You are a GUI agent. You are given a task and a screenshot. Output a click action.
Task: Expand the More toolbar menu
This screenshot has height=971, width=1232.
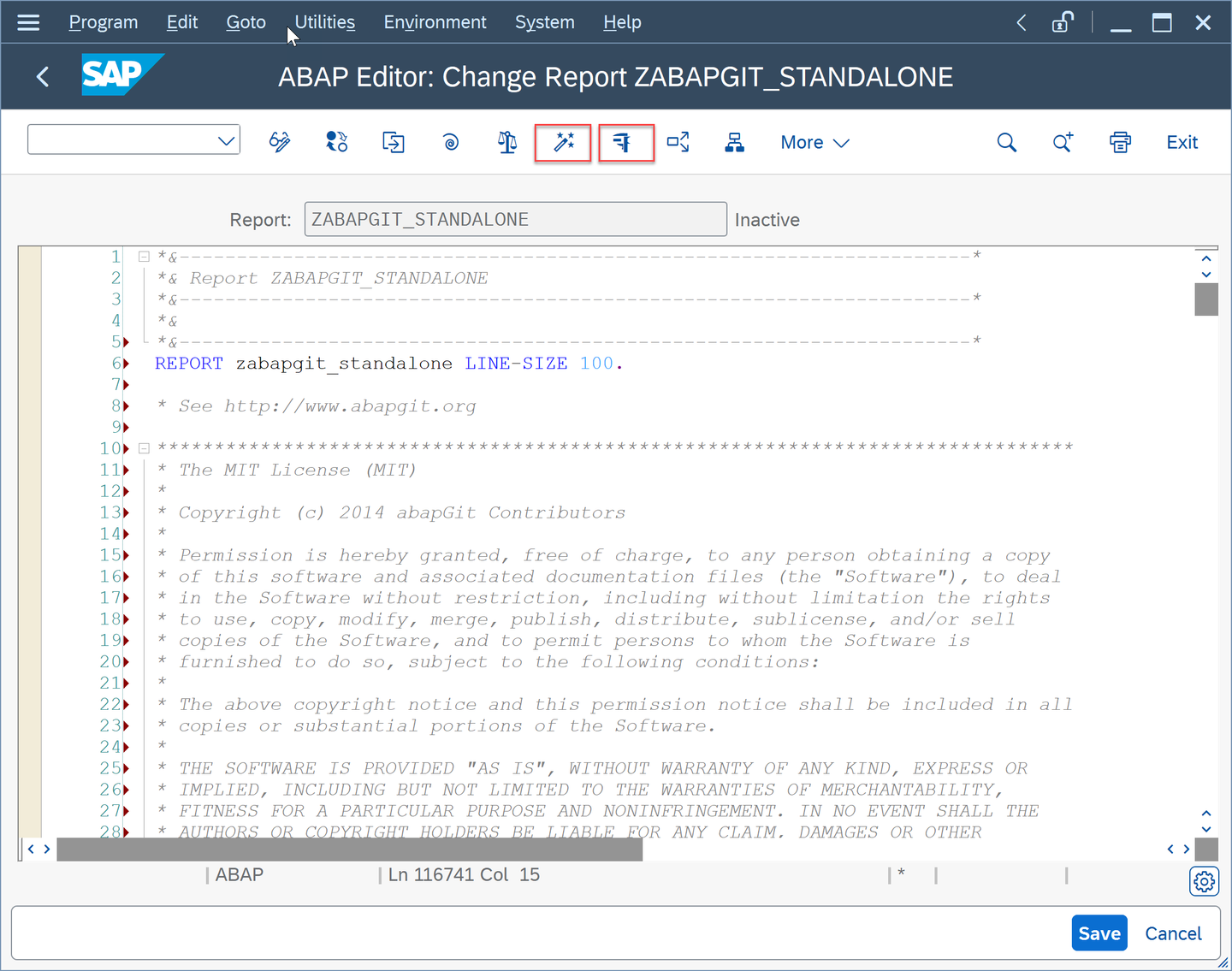click(814, 143)
